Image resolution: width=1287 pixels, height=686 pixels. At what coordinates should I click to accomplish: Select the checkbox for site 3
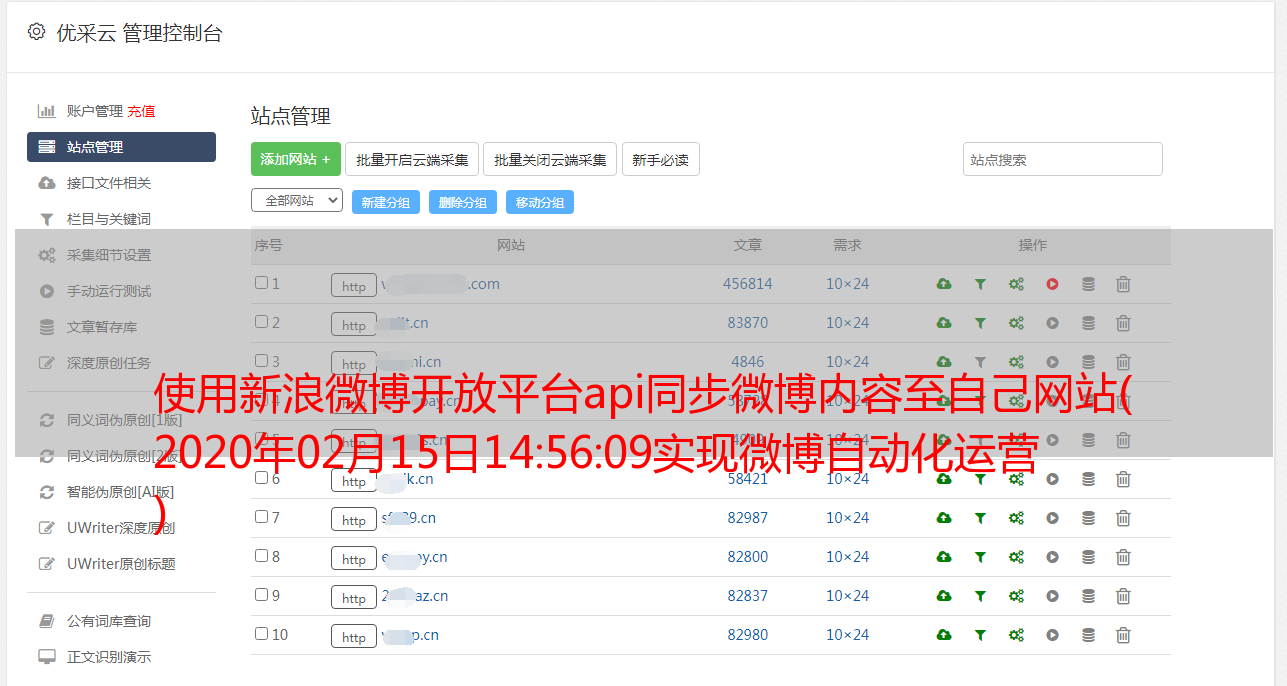(x=261, y=361)
